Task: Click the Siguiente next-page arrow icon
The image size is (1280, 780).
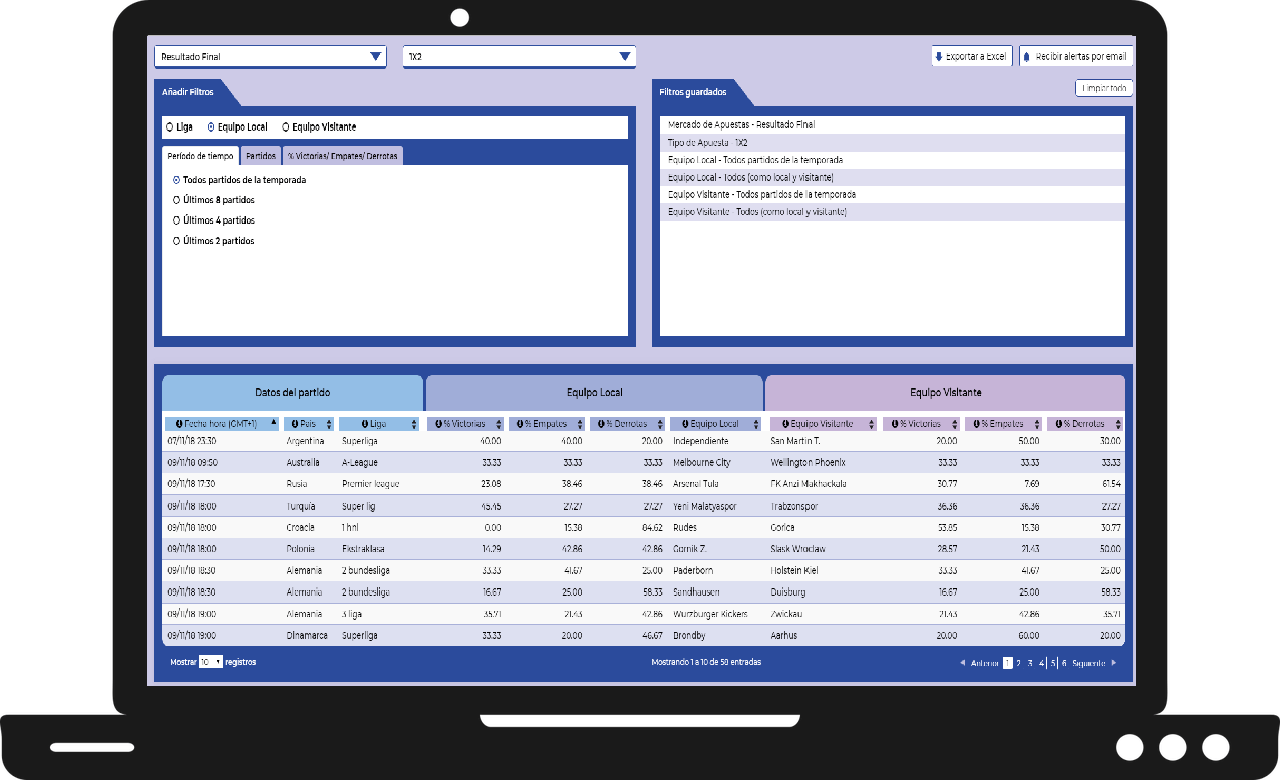Action: point(1114,662)
